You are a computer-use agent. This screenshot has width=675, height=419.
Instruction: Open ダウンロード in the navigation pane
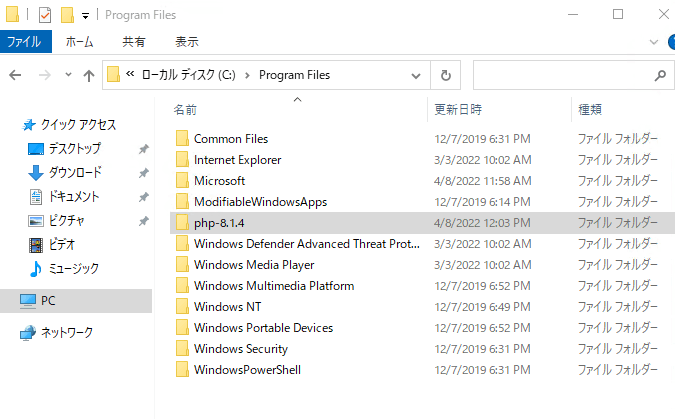pos(75,173)
